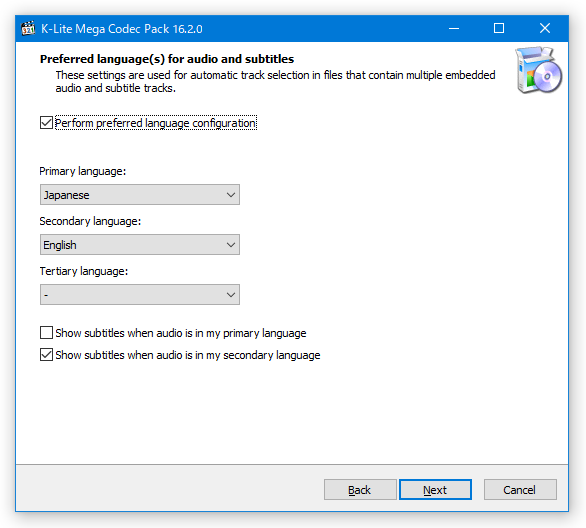Click the installer box and disc icon

click(x=538, y=70)
